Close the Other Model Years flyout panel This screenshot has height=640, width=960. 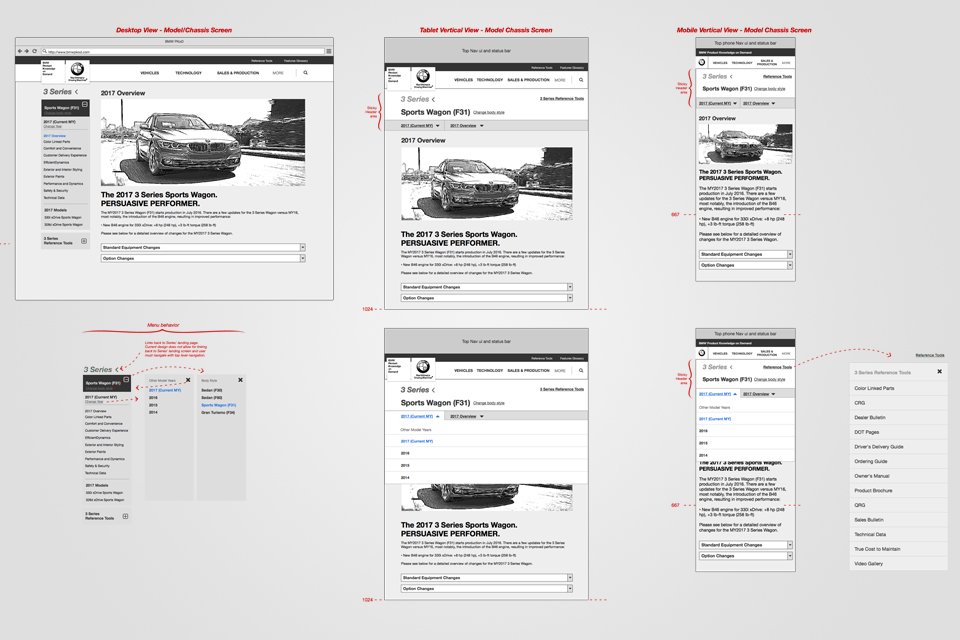(188, 380)
